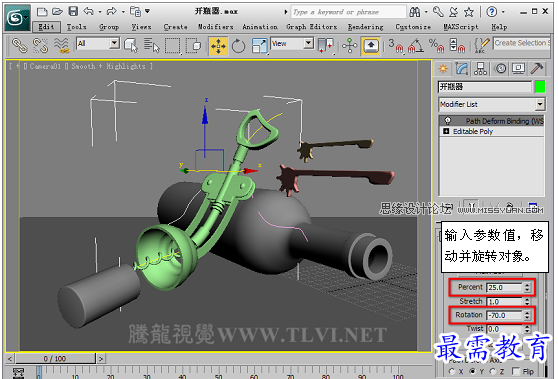Click the time slider 0 / 100
Image resolution: width=558 pixels, height=379 pixels.
55,359
